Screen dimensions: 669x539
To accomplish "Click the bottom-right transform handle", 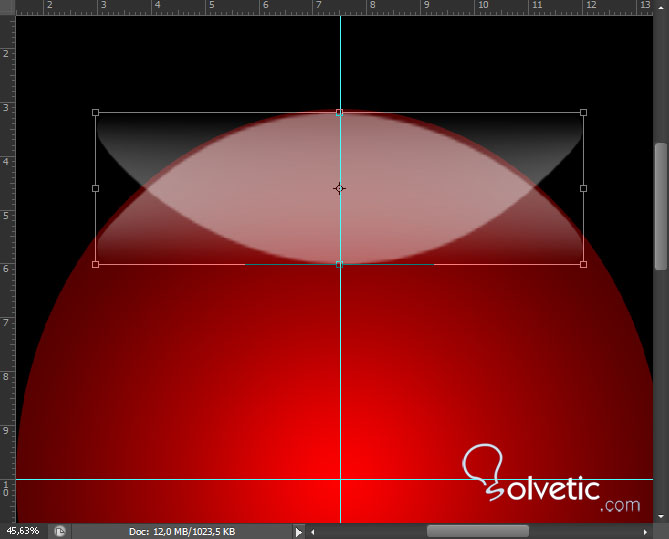I will tap(583, 265).
